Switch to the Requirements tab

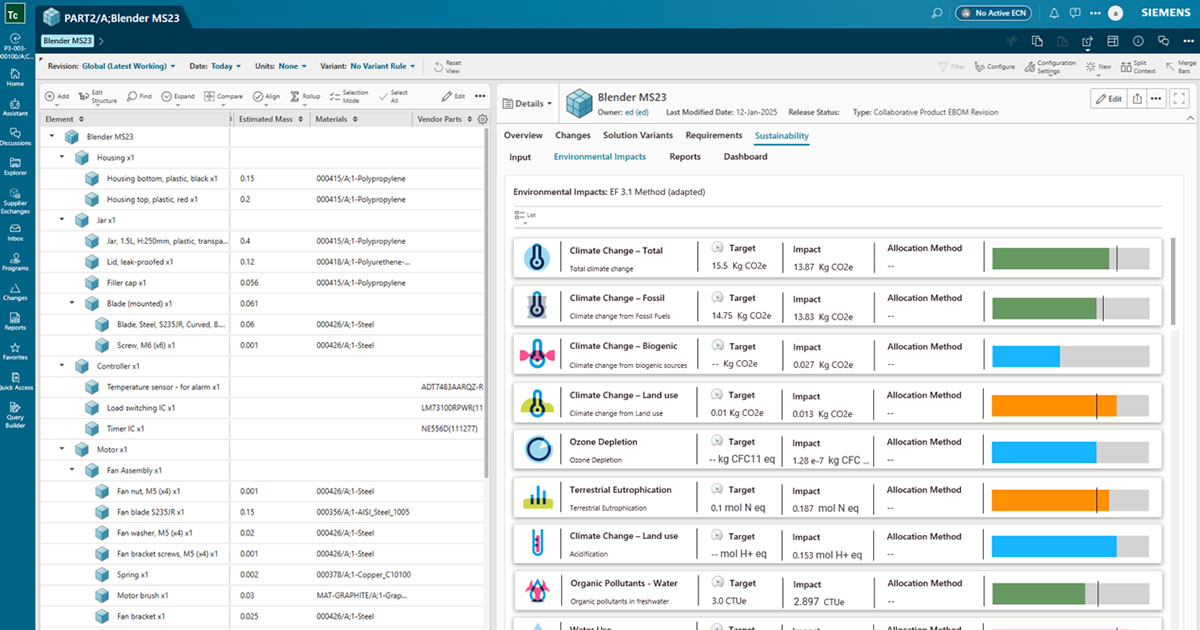pyautogui.click(x=714, y=135)
